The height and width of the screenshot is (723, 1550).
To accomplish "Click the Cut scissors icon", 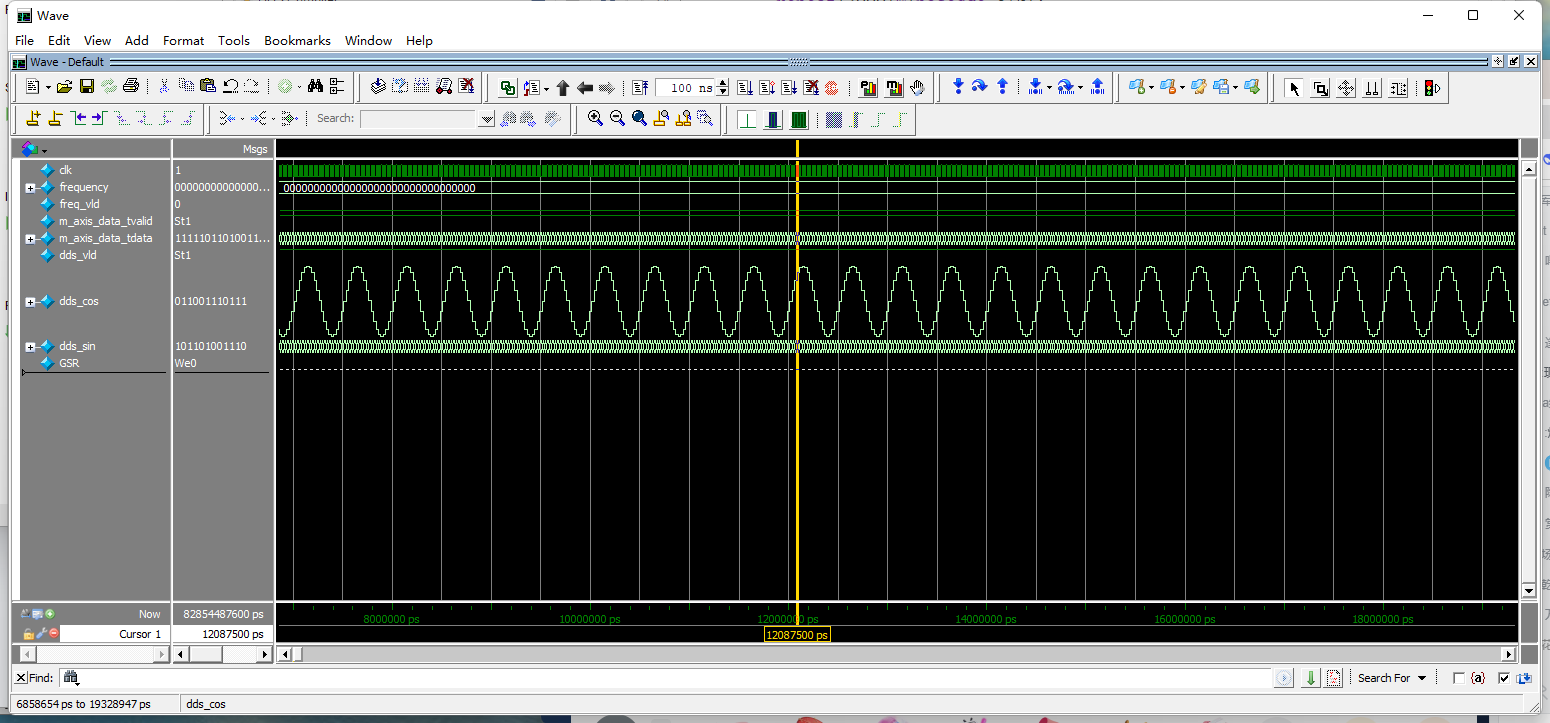I will [164, 87].
